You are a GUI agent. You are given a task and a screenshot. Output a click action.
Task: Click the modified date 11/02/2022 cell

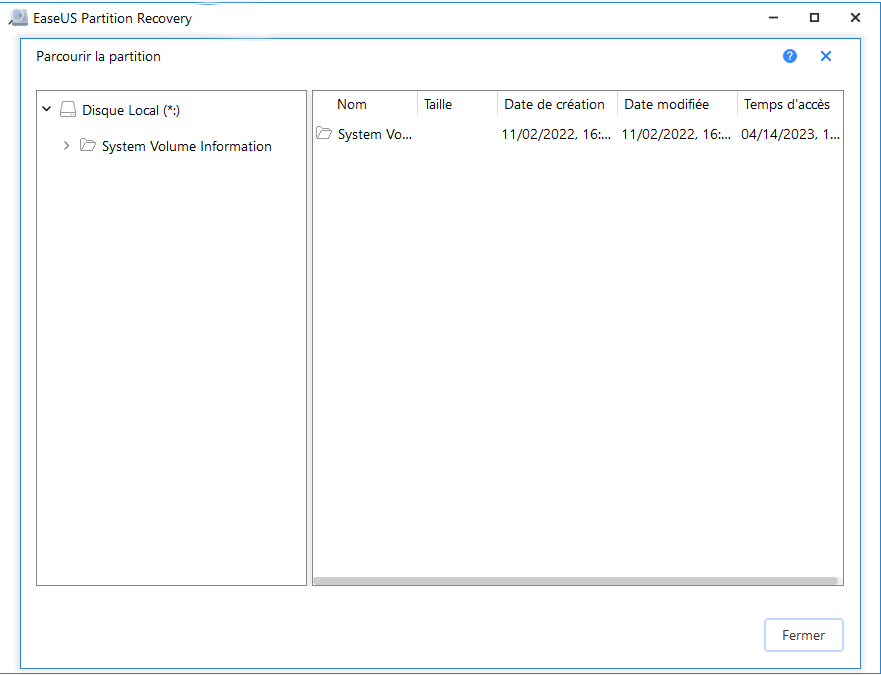[x=676, y=134]
